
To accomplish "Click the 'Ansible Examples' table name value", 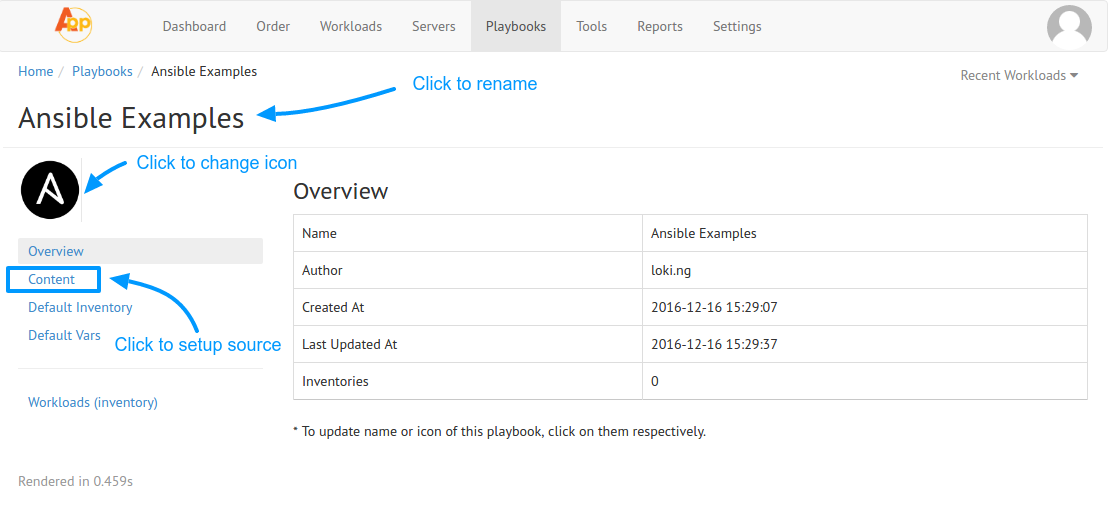I will (x=704, y=233).
